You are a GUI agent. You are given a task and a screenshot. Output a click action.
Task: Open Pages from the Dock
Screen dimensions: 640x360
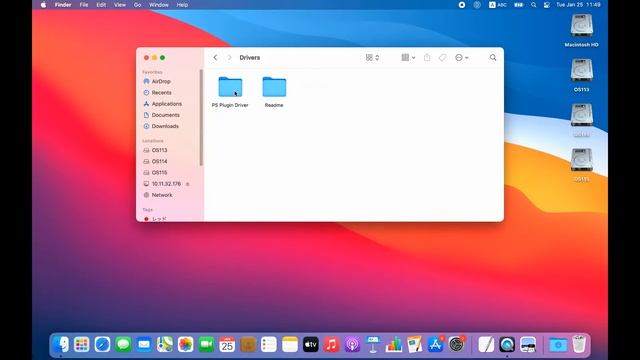(x=415, y=344)
